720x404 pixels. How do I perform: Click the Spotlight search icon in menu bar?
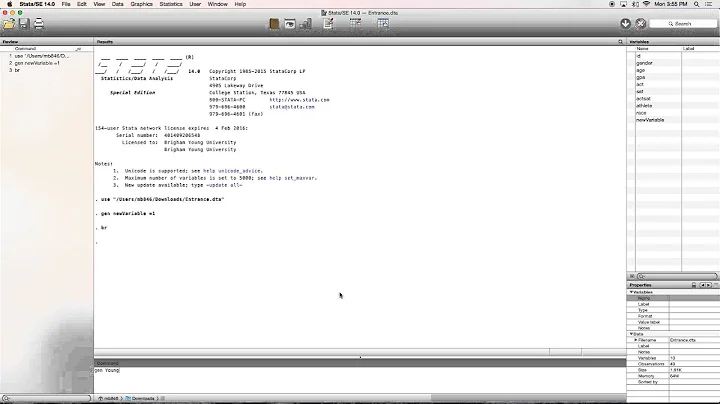(x=697, y=4)
